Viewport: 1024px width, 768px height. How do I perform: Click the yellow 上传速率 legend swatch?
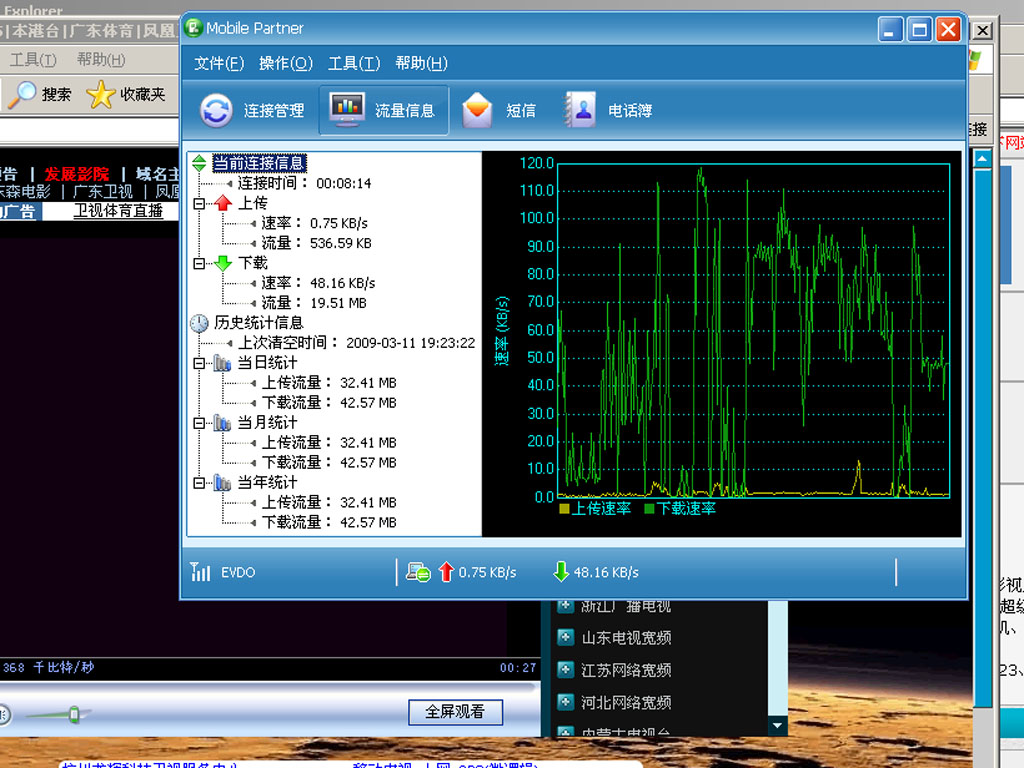tap(565, 508)
